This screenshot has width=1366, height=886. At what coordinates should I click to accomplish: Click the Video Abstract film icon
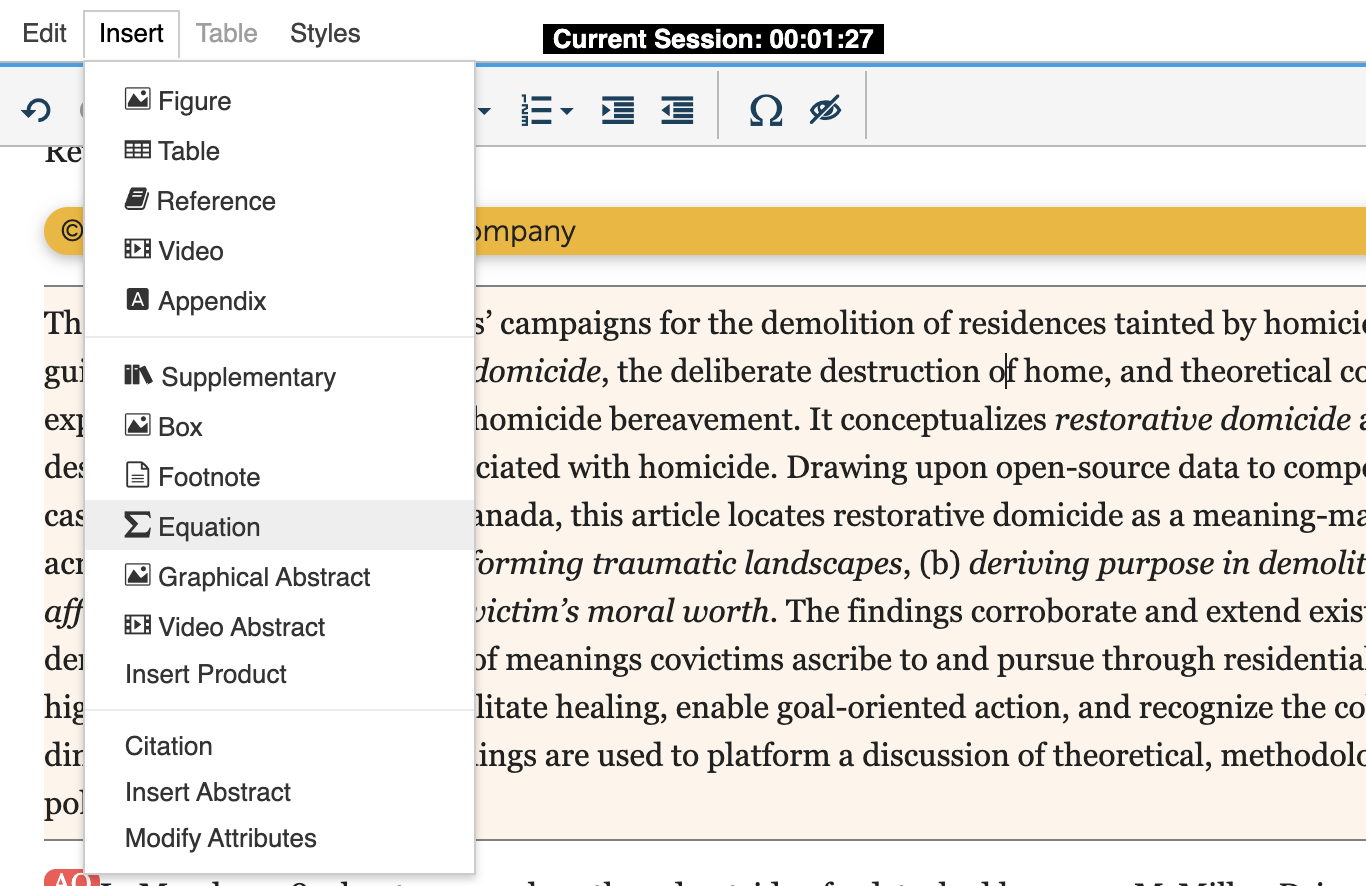pyautogui.click(x=137, y=625)
